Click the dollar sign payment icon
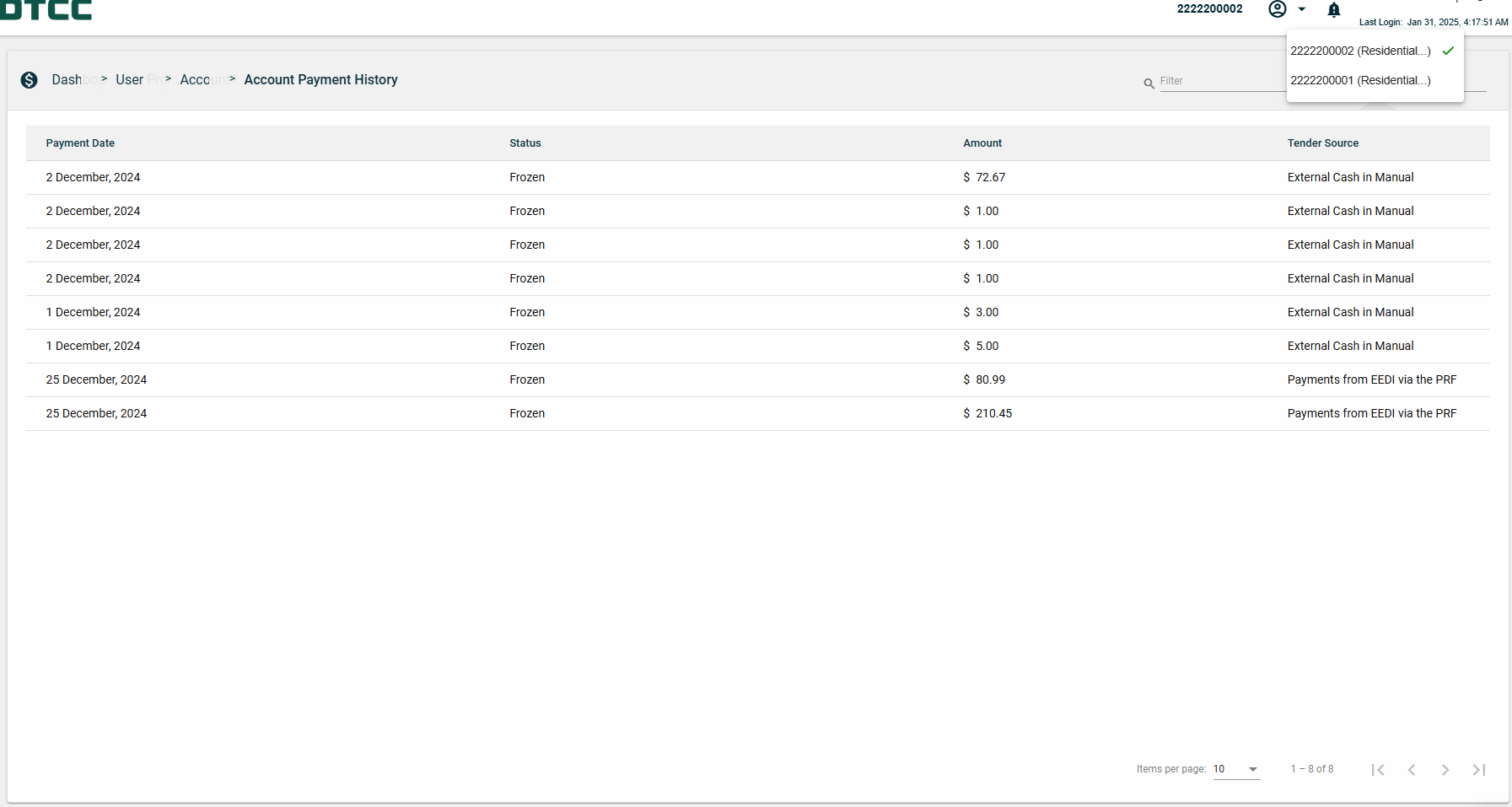Viewport: 1512px width, 807px height. 30,80
